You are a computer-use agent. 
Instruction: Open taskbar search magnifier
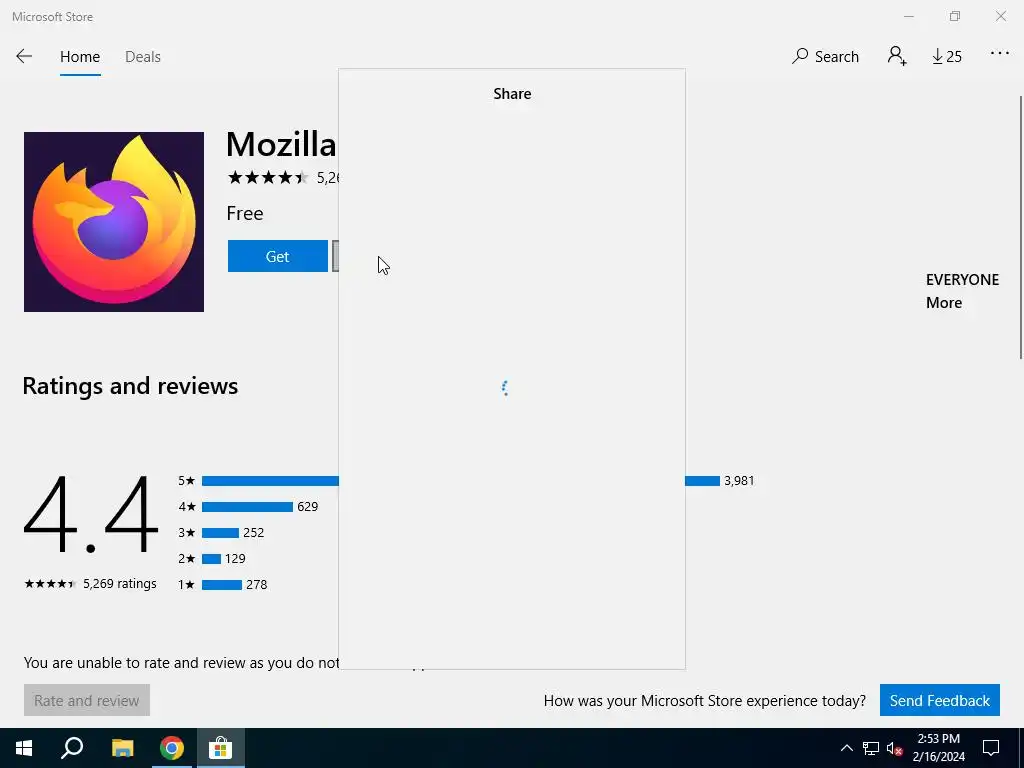[x=72, y=748]
